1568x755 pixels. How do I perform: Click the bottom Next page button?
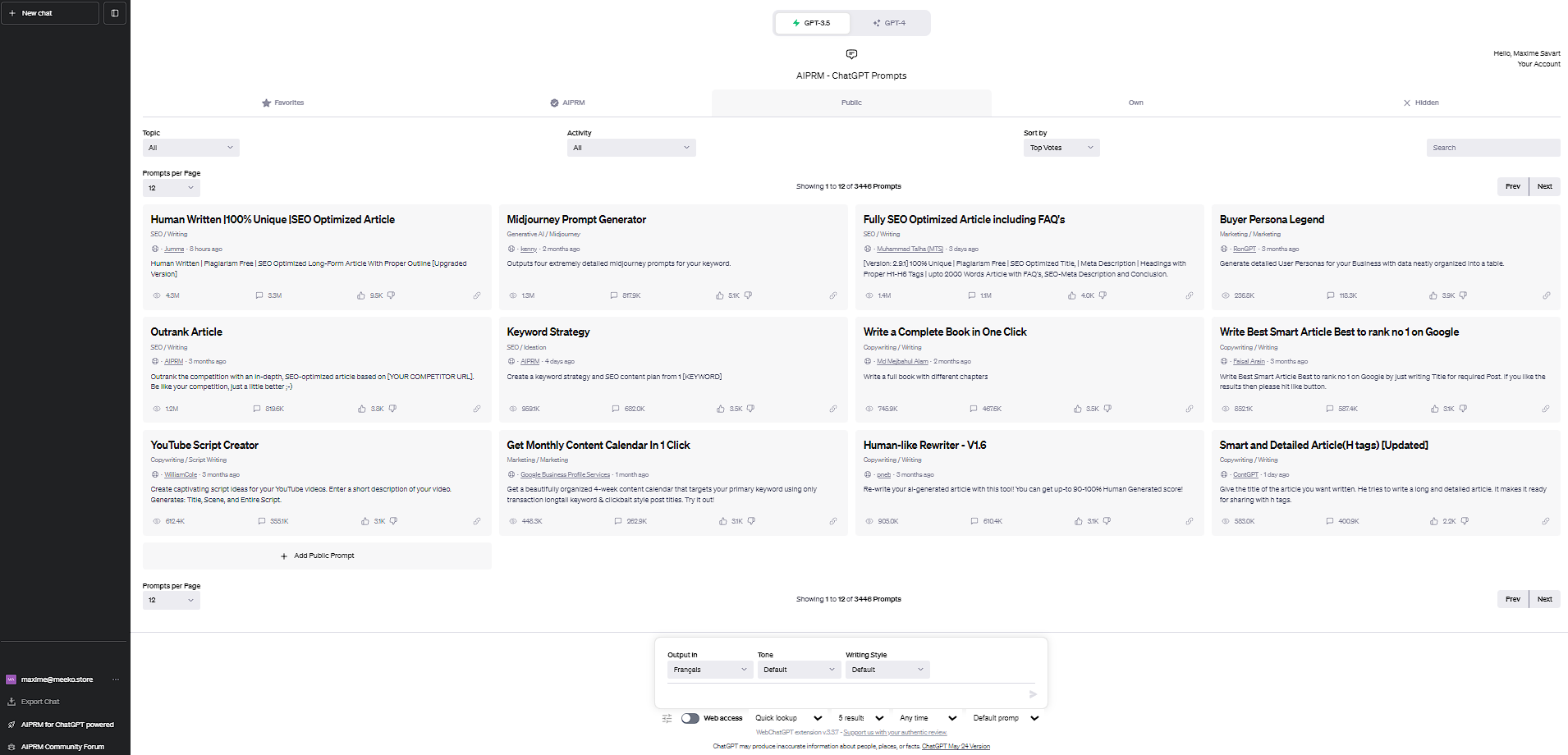[1544, 599]
